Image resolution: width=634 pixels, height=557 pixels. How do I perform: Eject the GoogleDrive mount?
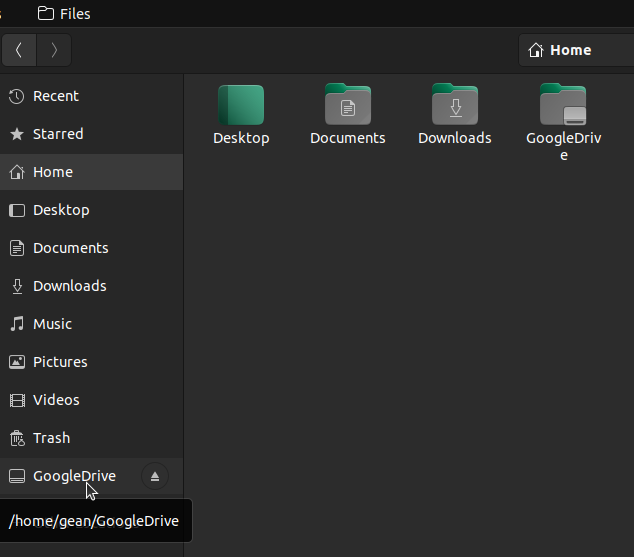point(155,476)
